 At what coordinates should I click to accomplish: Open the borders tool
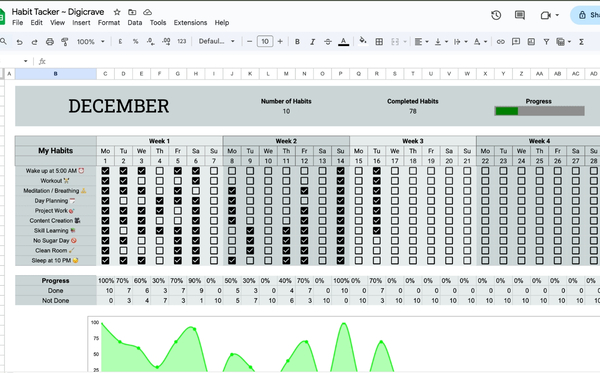pyautogui.click(x=379, y=42)
